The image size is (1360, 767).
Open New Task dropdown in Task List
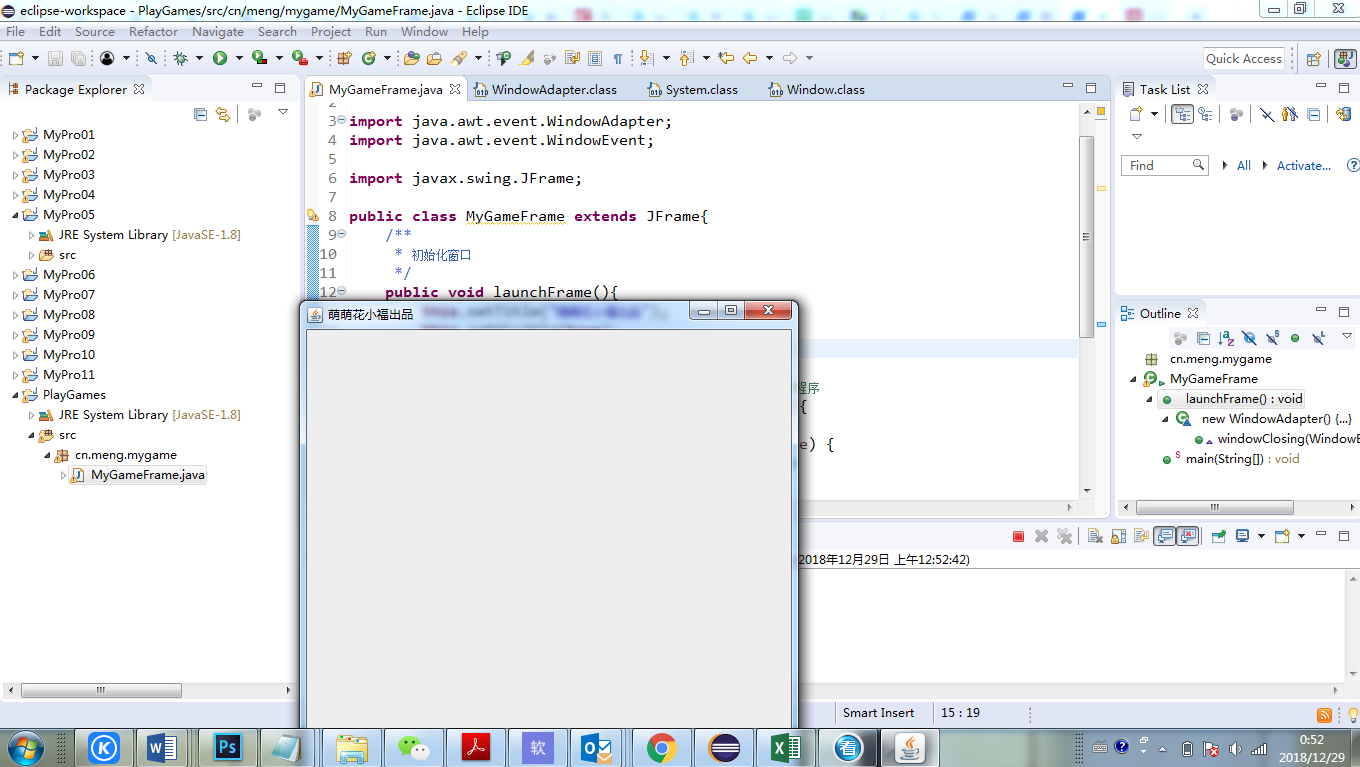1154,114
